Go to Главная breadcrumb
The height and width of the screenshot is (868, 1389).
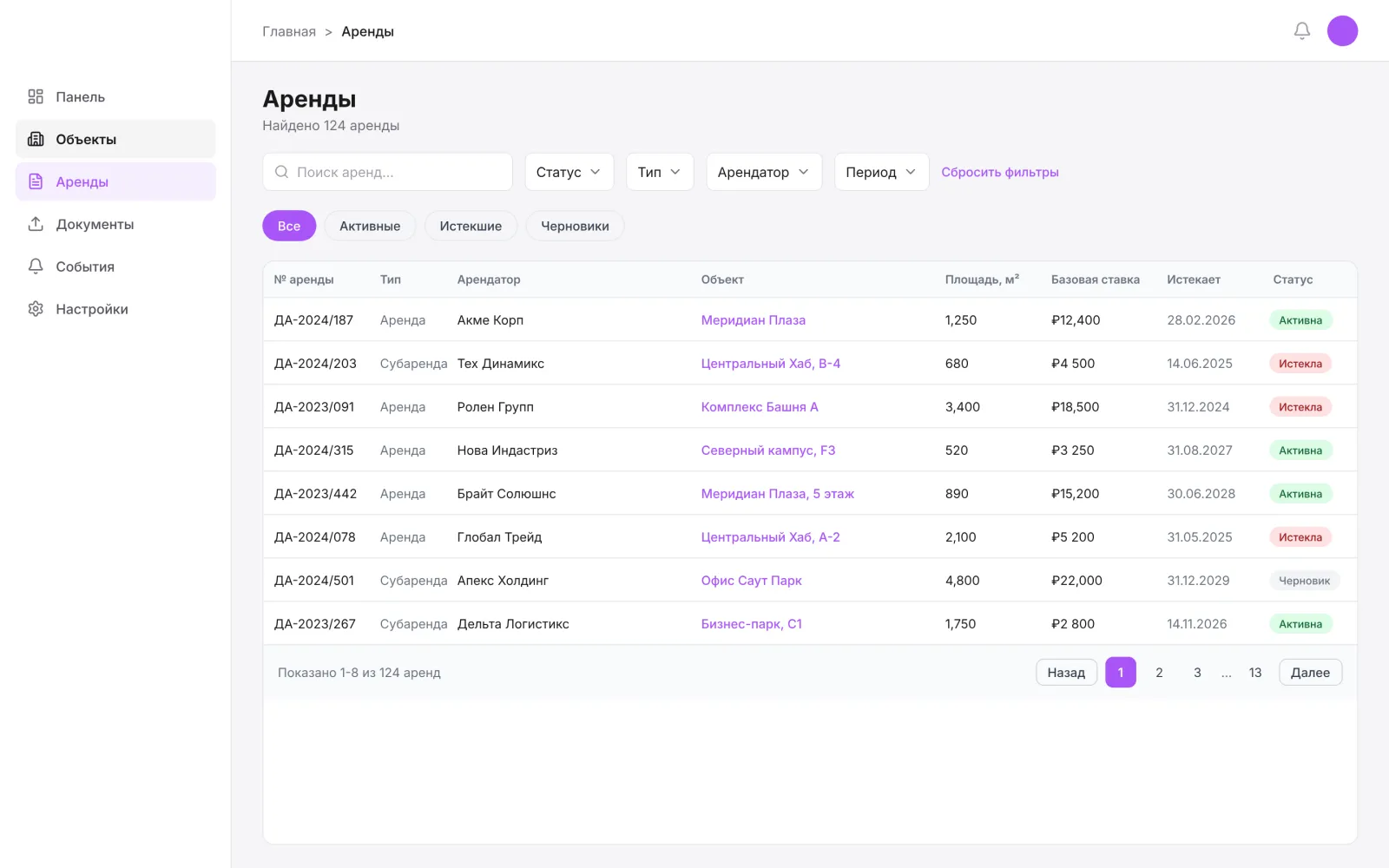tap(289, 31)
